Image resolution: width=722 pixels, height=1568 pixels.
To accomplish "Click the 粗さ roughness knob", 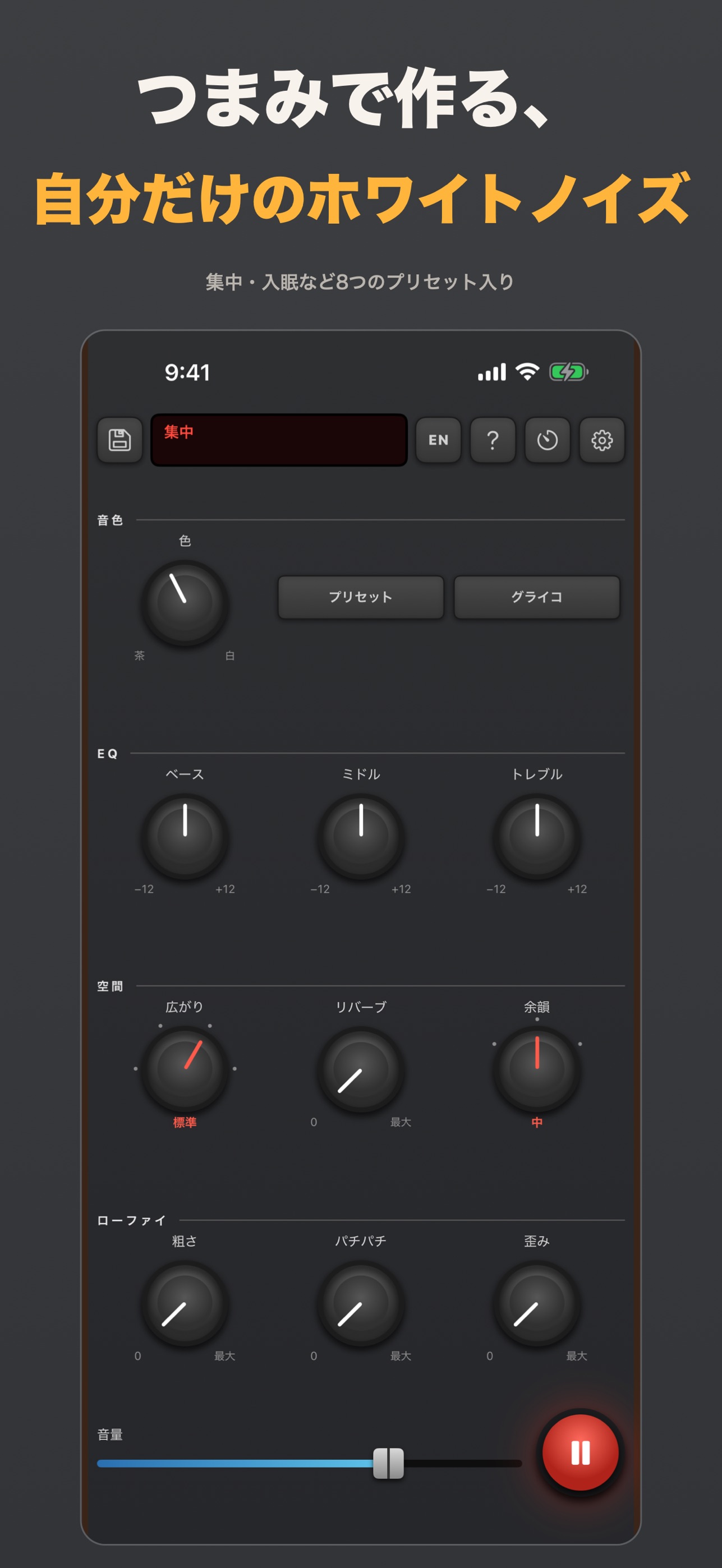I will click(x=185, y=1303).
